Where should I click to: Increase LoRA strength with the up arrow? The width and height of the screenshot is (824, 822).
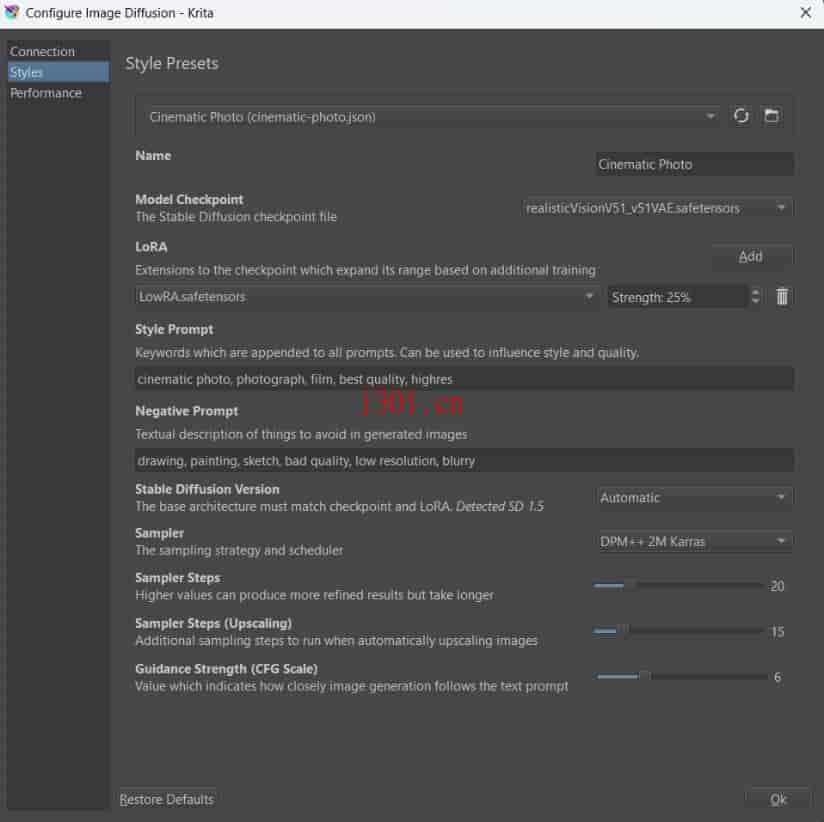(755, 292)
